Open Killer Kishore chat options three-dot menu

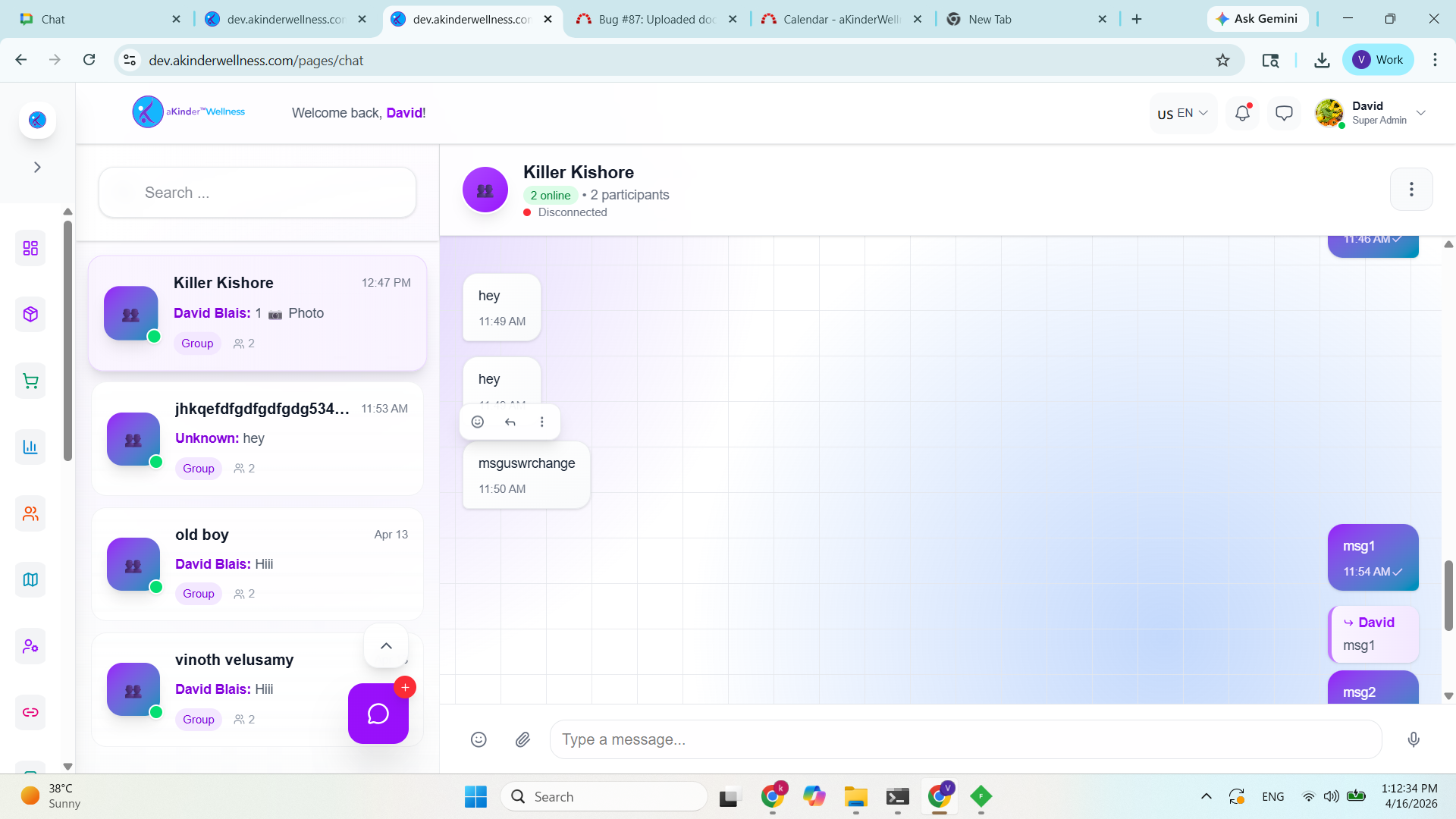point(1411,190)
